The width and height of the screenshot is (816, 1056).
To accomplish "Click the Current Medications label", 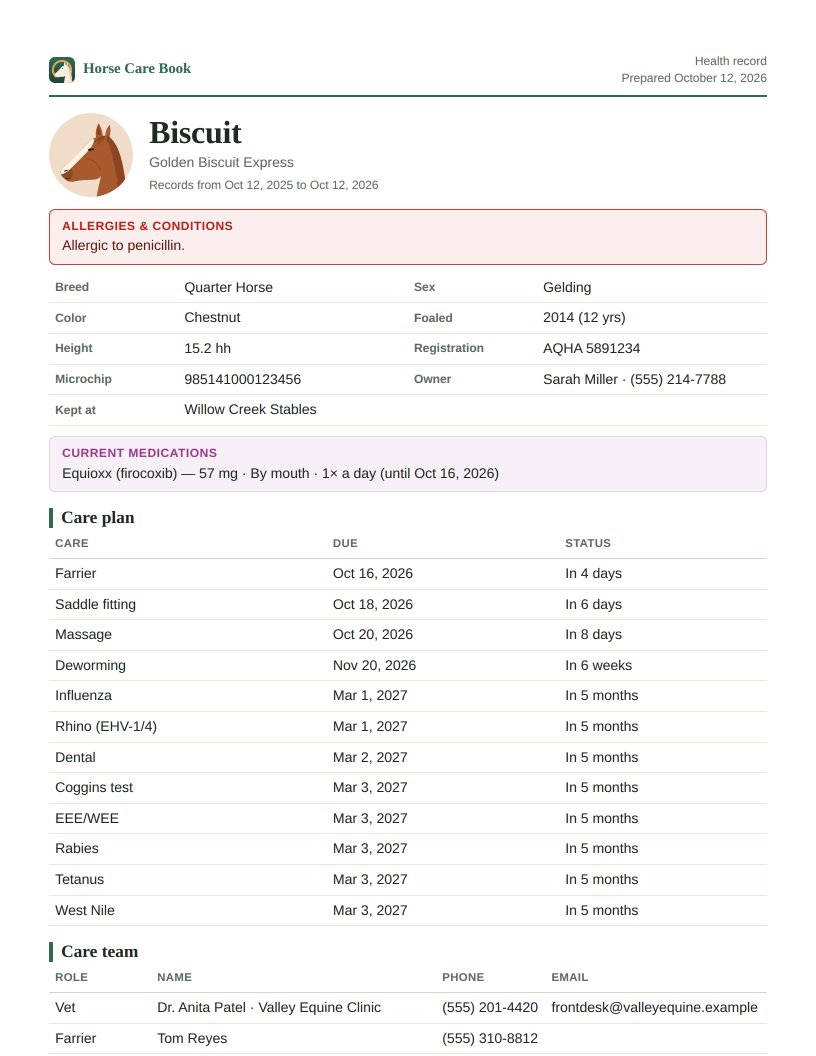I will click(139, 453).
